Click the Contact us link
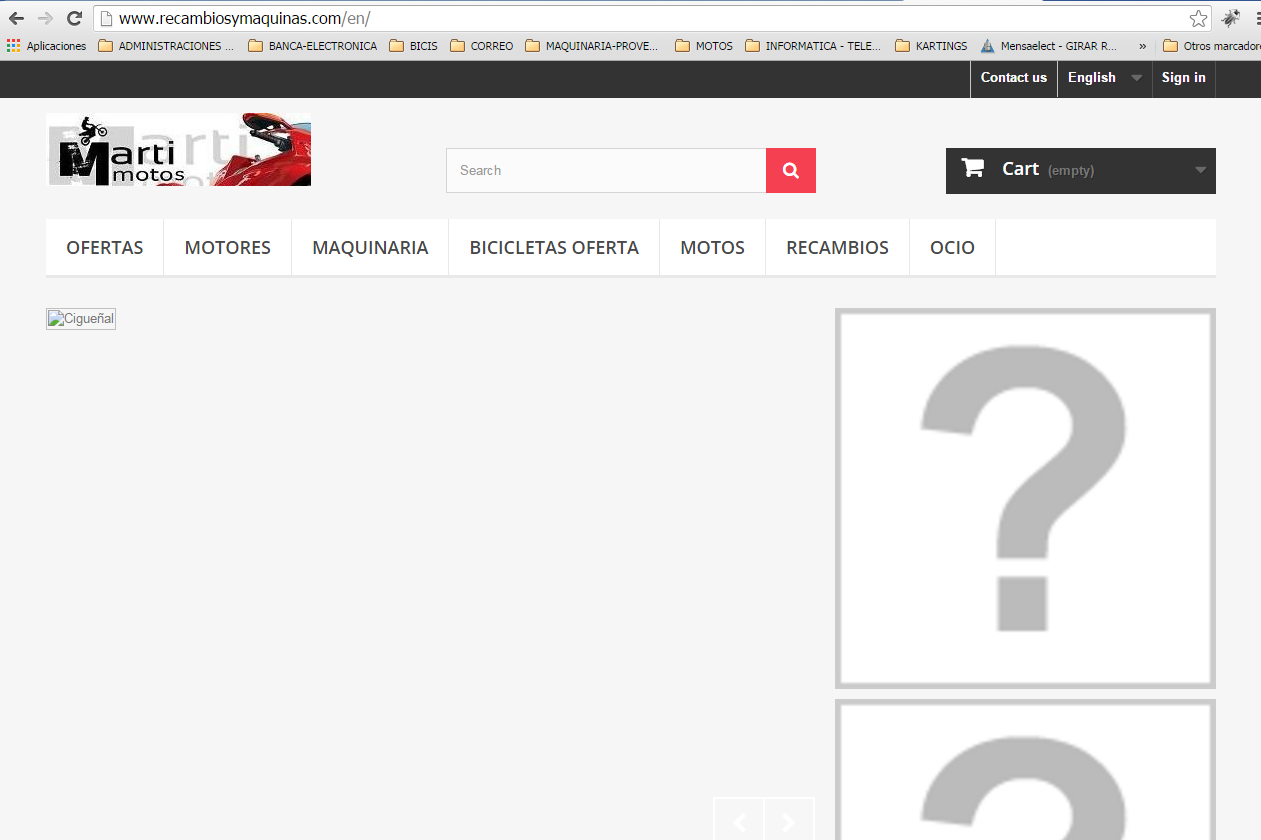 click(x=1014, y=78)
